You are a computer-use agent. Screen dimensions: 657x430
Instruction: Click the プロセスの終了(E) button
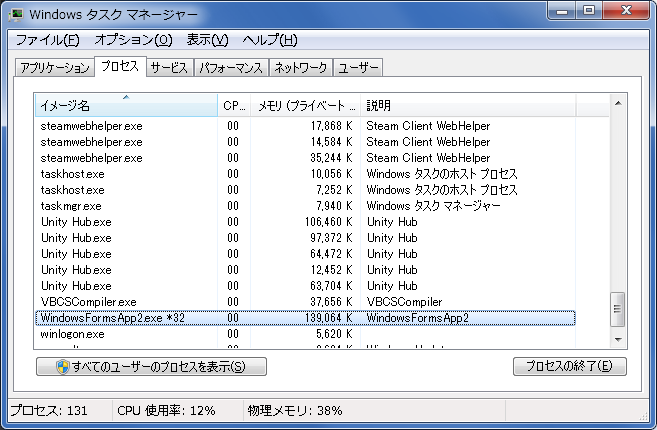coord(570,367)
